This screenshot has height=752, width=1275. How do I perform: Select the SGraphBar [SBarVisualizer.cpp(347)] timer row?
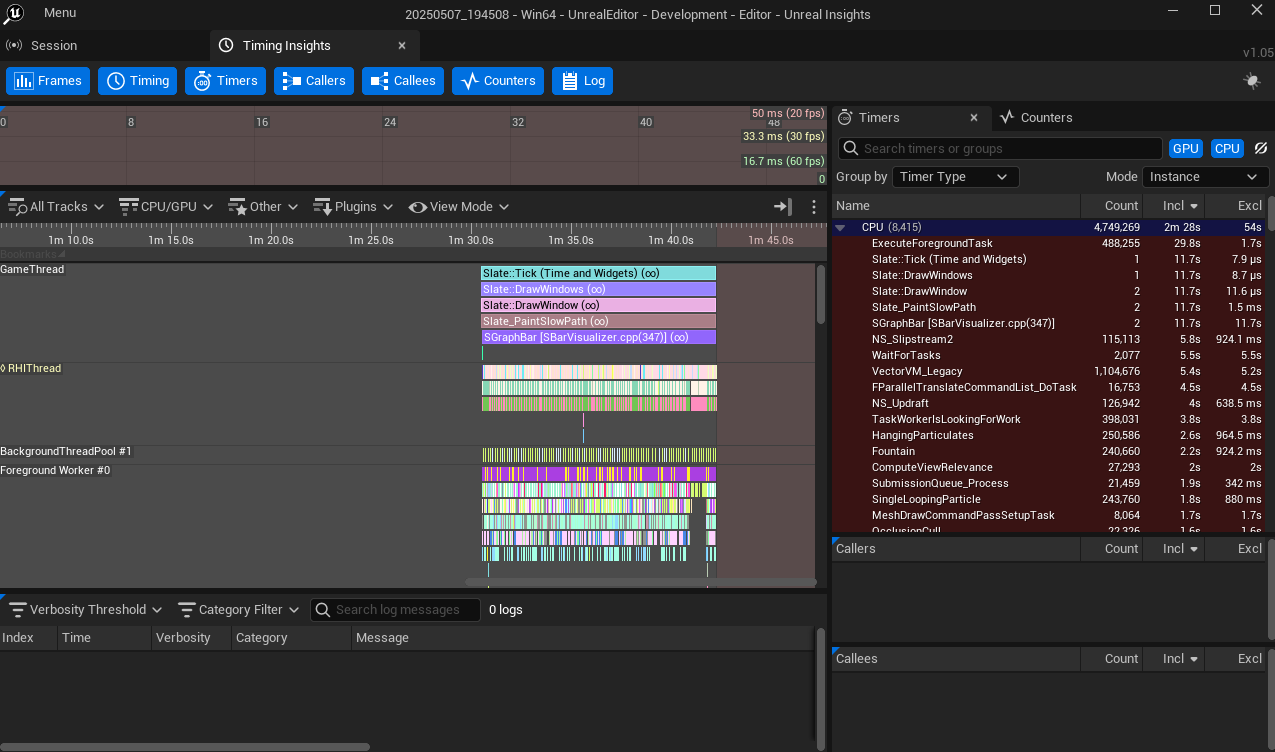pyautogui.click(x=1049, y=323)
